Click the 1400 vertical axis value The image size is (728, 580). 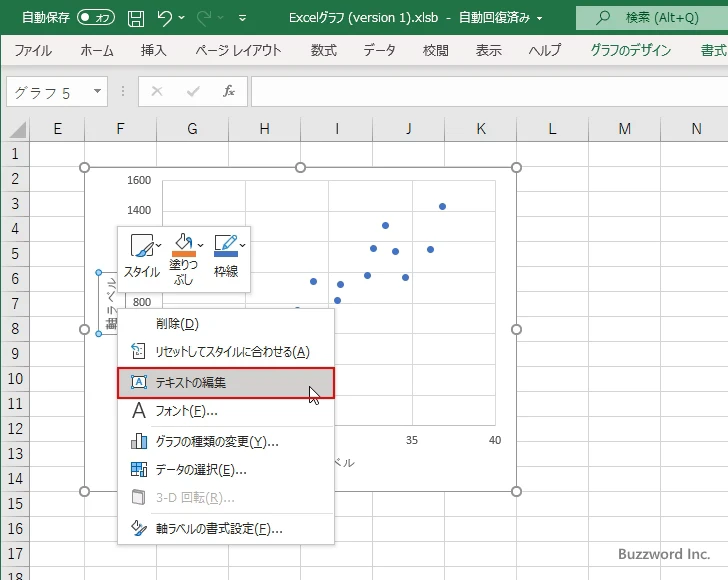(x=139, y=210)
